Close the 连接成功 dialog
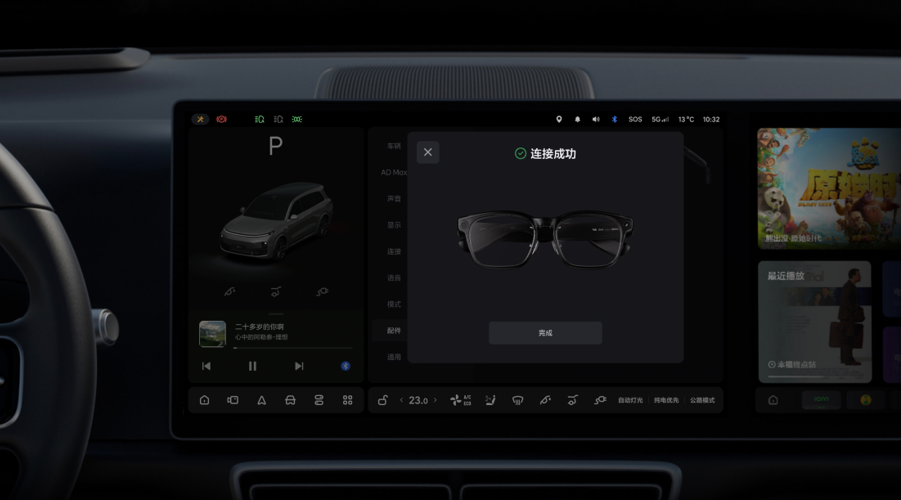 point(428,152)
